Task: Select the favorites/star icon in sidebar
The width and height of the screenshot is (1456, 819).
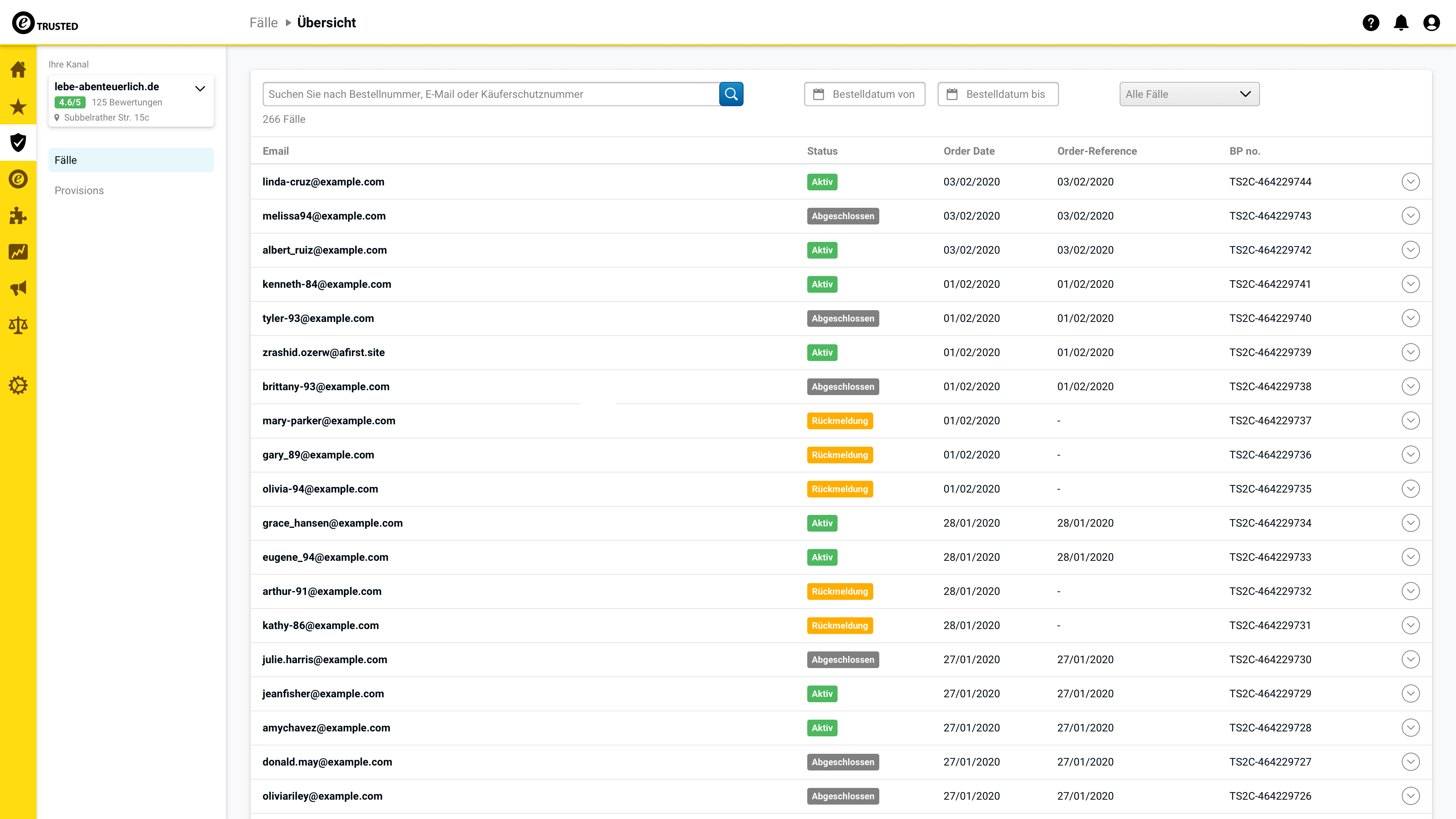Action: (18, 106)
